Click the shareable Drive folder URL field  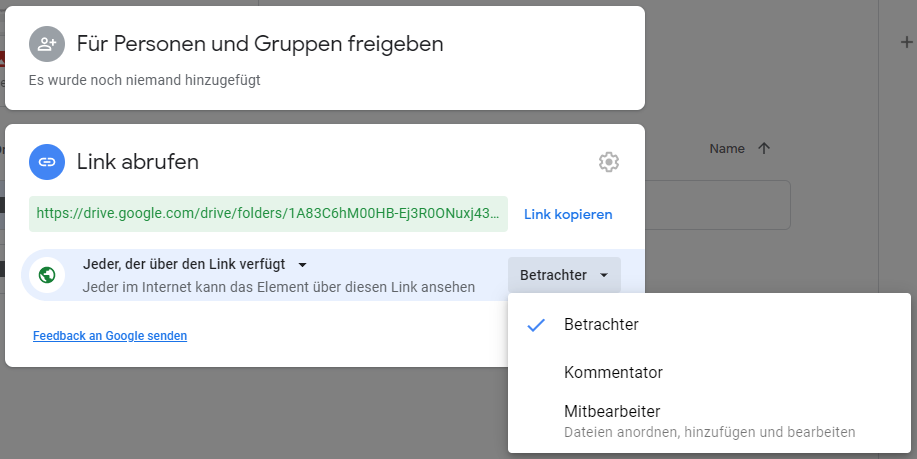pos(268,214)
